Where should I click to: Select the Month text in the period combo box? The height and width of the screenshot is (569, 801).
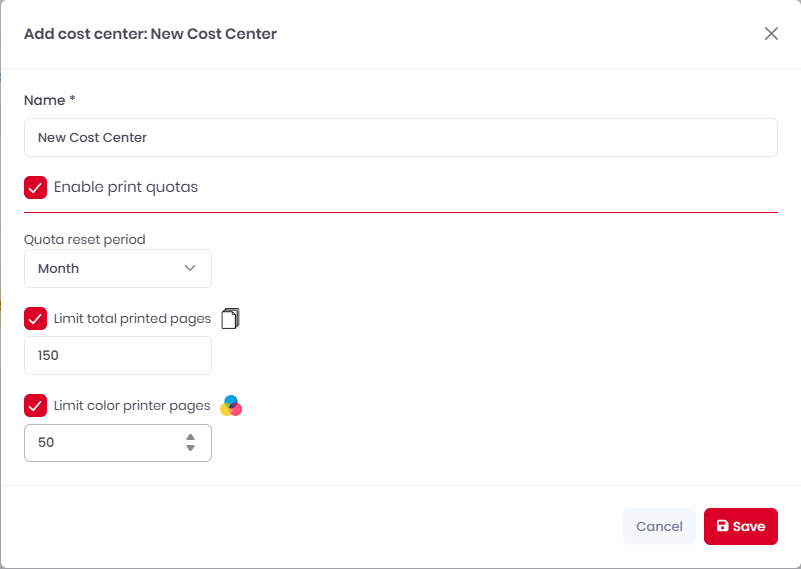58,268
